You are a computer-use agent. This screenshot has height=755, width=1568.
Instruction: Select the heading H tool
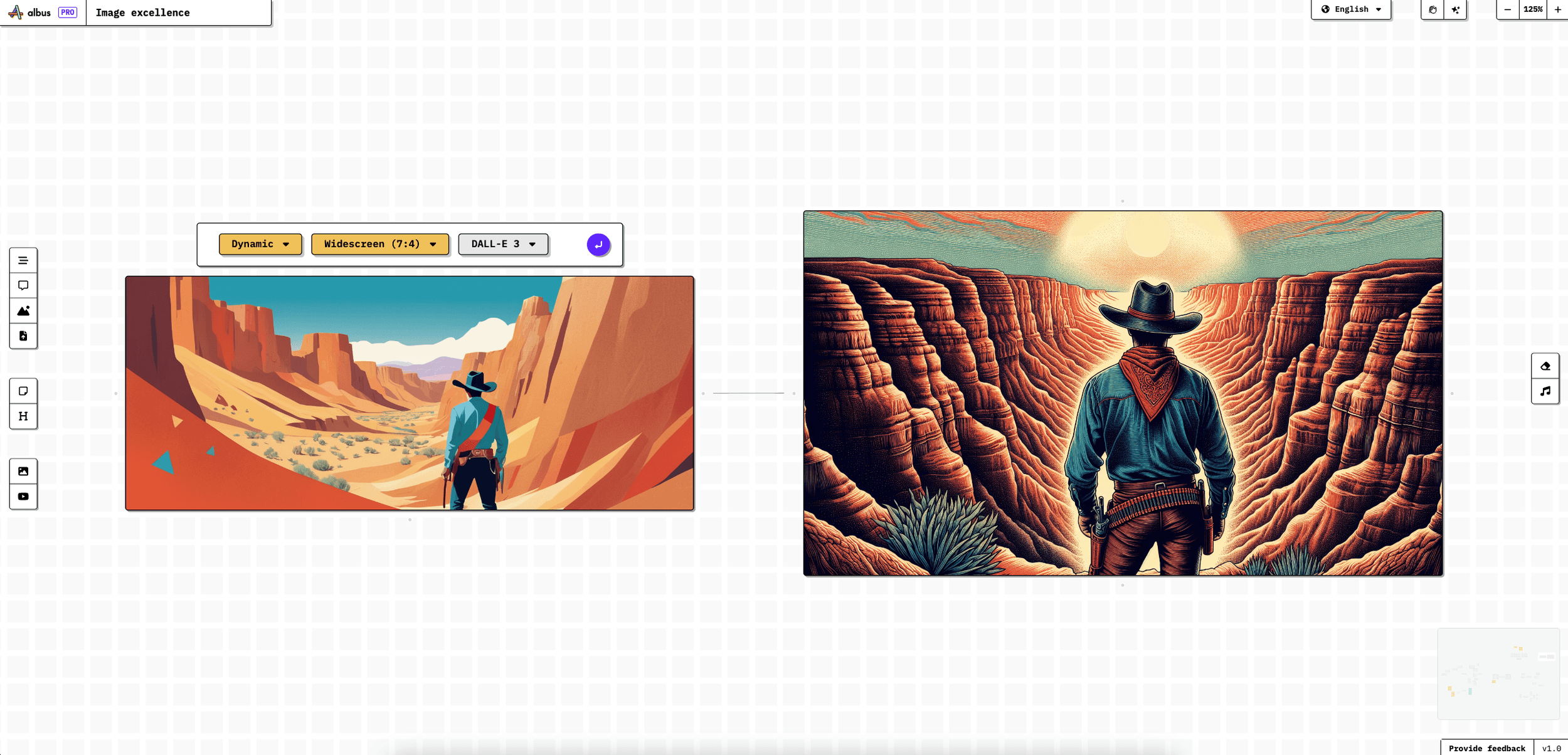pyautogui.click(x=23, y=416)
